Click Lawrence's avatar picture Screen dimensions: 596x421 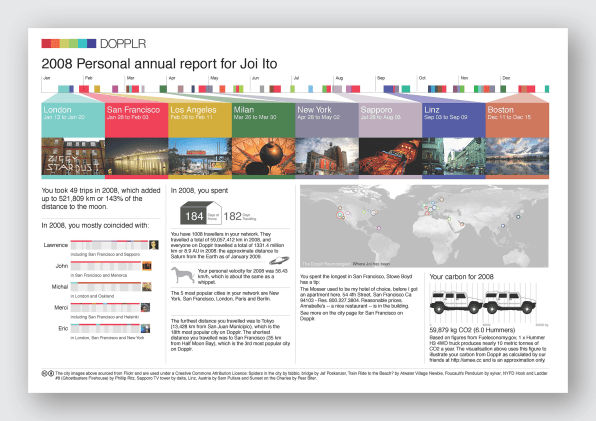[x=154, y=245]
